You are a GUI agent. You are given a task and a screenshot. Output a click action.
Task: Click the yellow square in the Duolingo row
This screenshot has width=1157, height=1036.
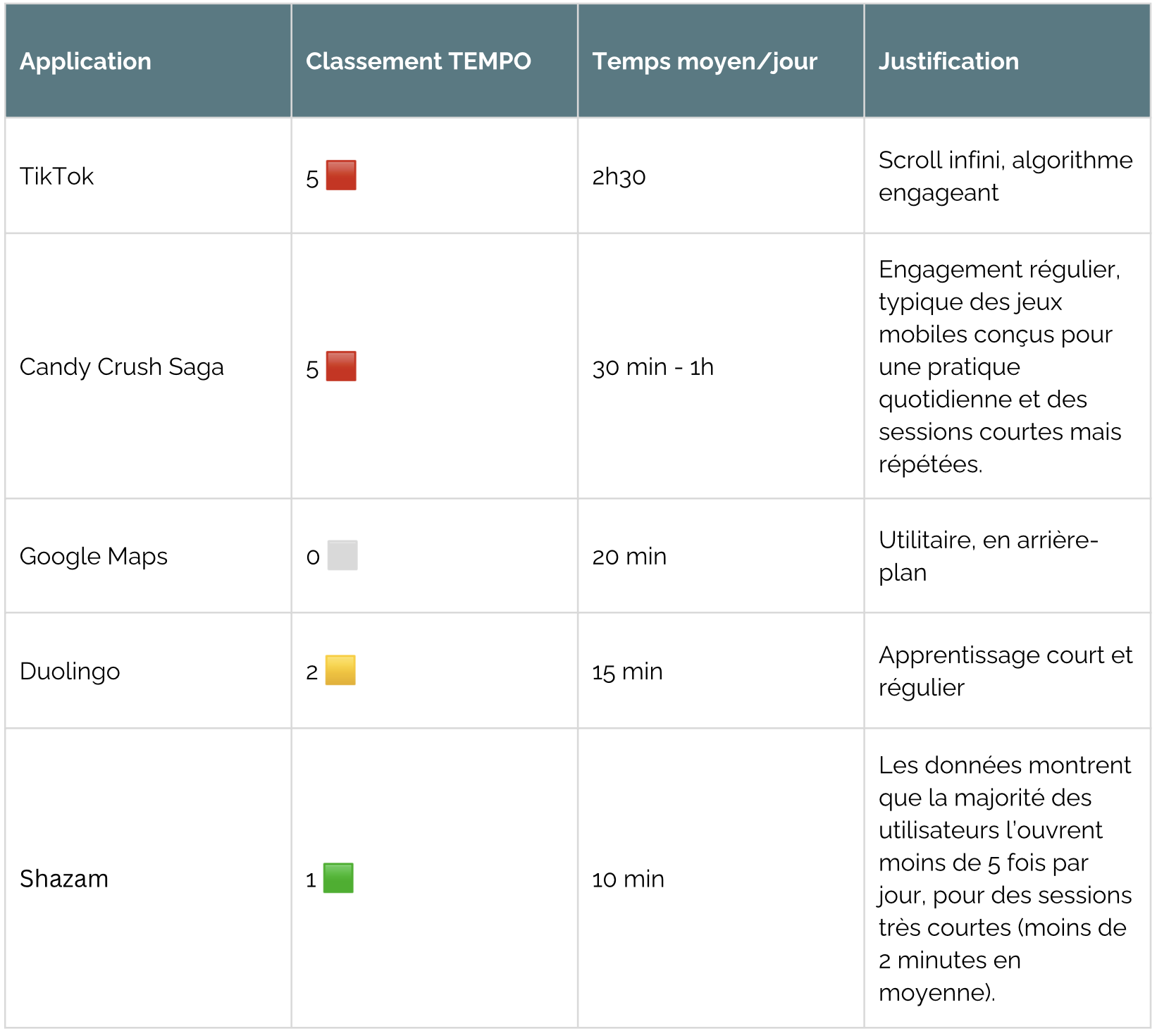[340, 670]
